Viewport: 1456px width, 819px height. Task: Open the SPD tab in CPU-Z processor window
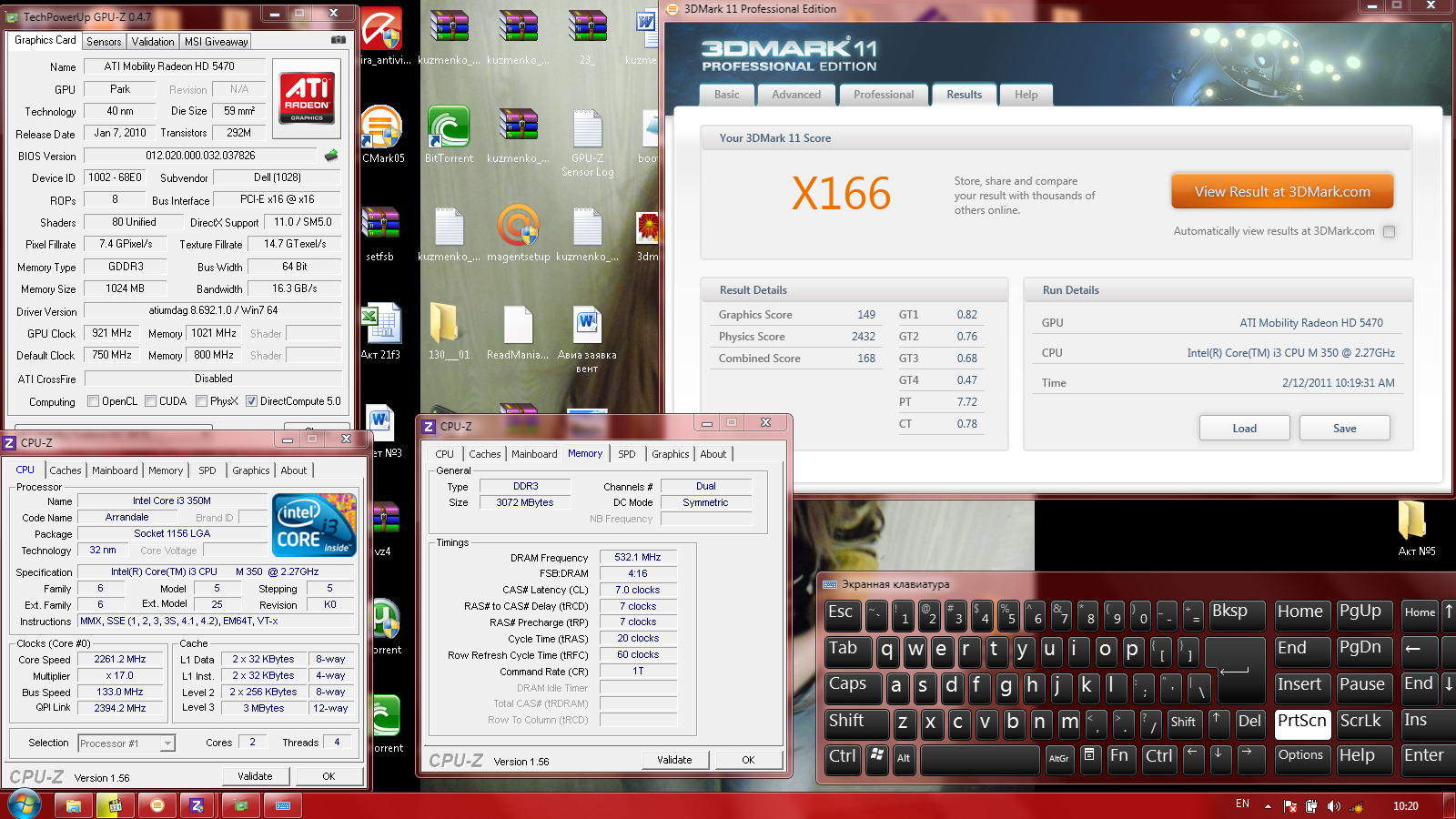[x=207, y=470]
